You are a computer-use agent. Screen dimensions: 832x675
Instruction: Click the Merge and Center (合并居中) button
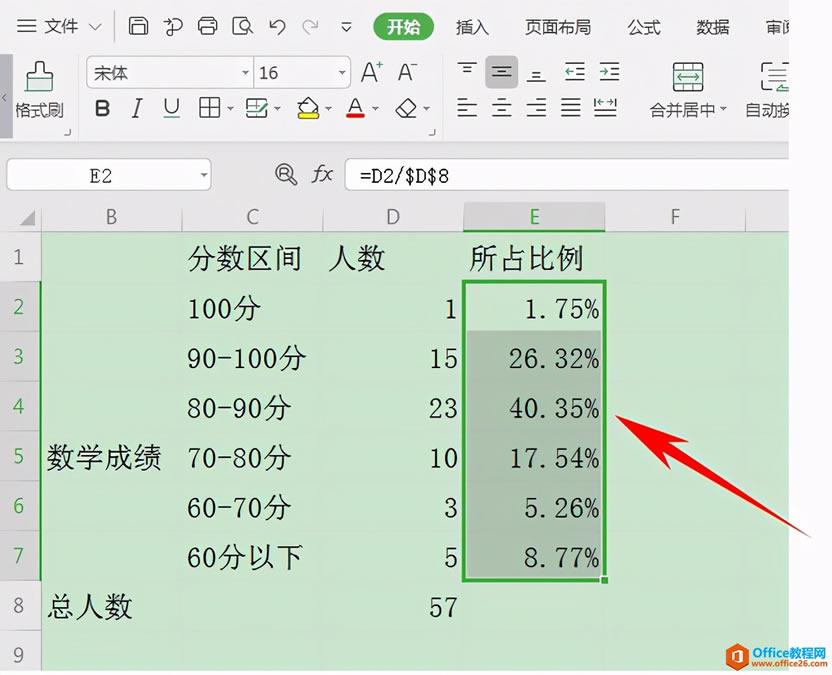(688, 90)
